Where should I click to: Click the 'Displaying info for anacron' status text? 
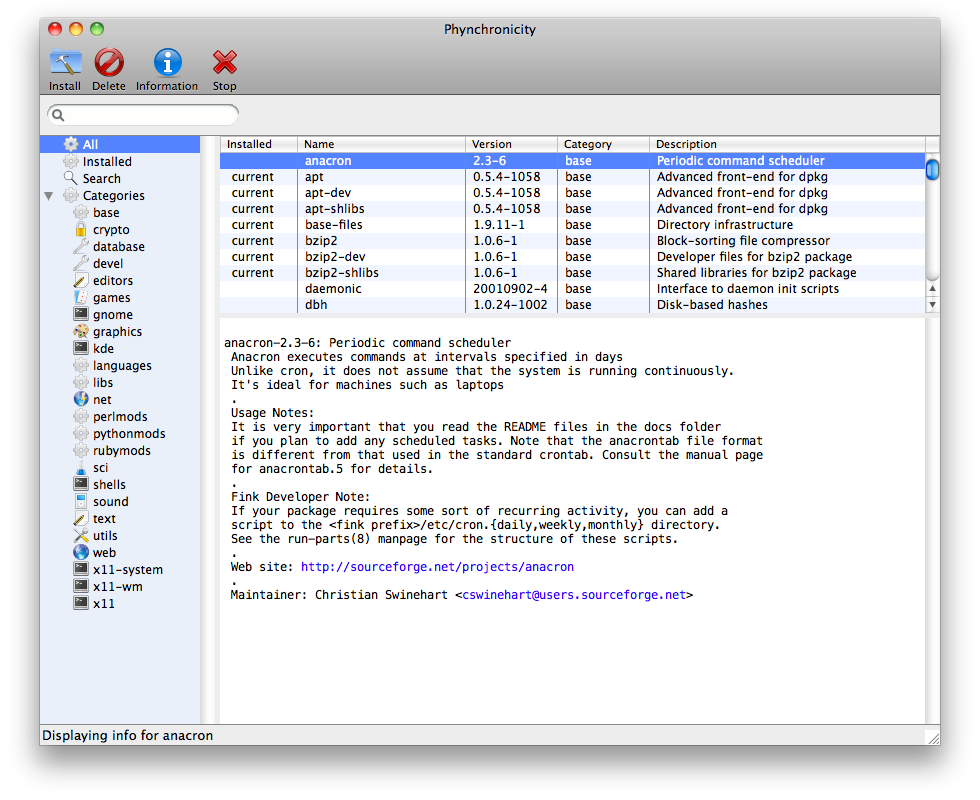(x=128, y=736)
